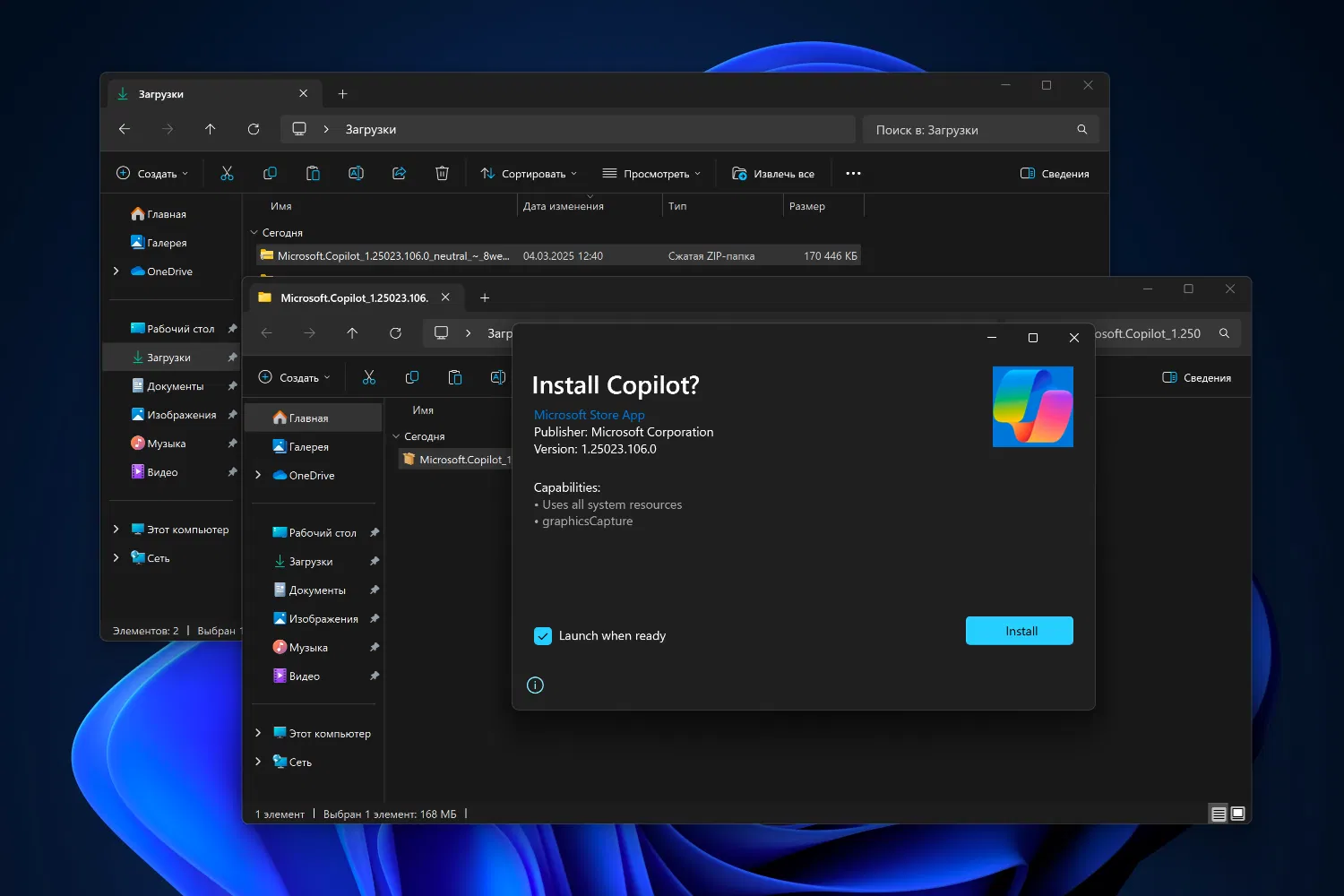
Task: Add new tab in Microsoft.Copilot window
Action: (485, 297)
